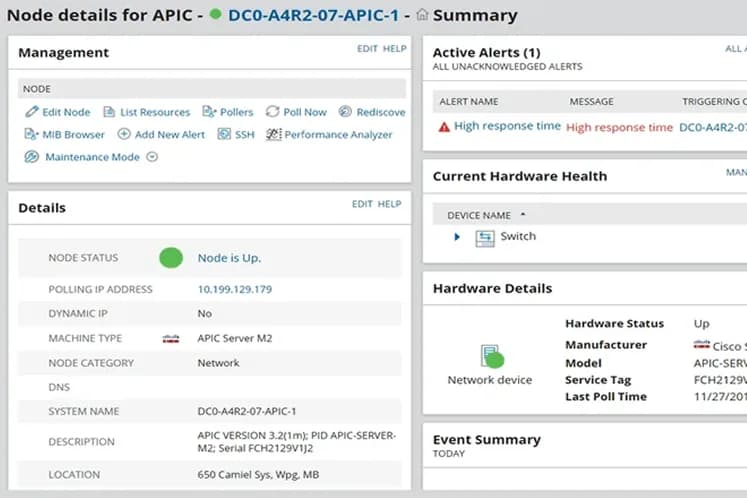747x498 pixels.
Task: Open the High response time alert name
Action: click(507, 126)
